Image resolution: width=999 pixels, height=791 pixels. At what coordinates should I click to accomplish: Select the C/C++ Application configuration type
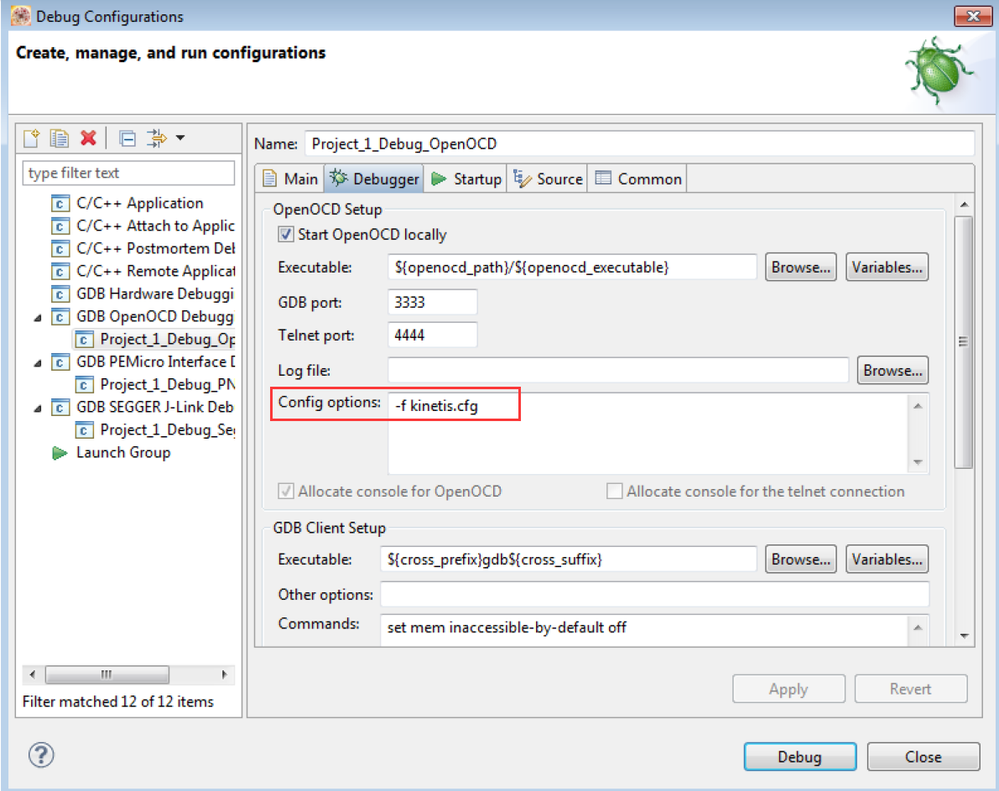point(139,203)
